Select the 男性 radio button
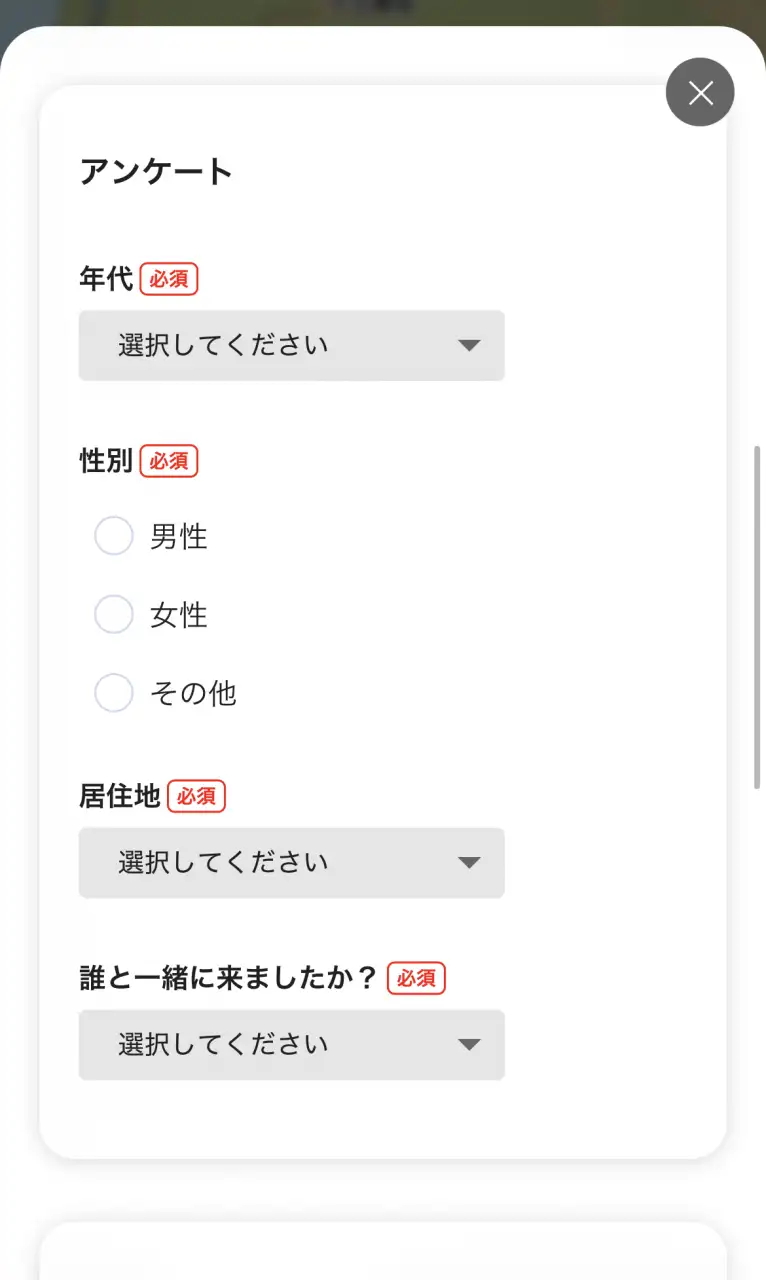This screenshot has height=1280, width=766. click(x=114, y=536)
